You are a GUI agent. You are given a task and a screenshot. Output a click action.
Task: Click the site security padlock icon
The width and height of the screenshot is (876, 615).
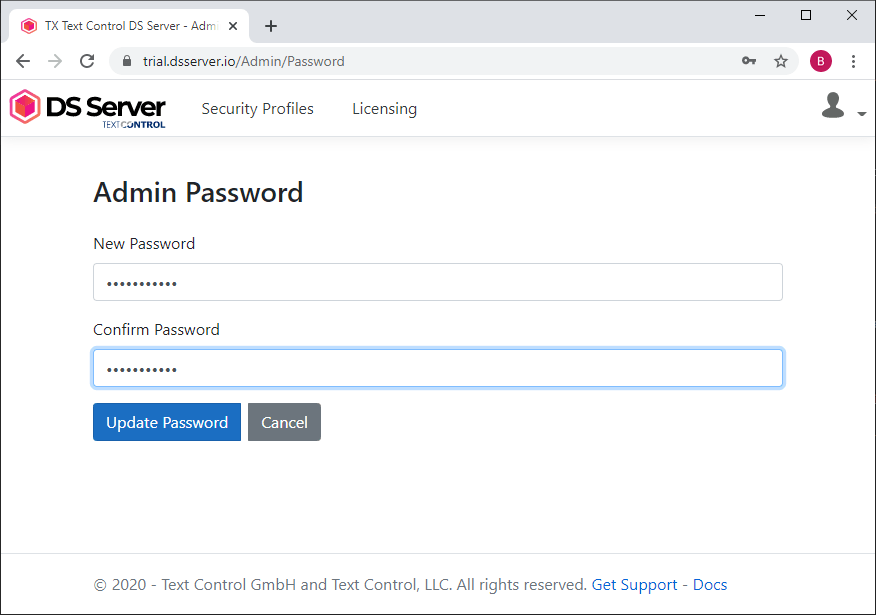pos(126,61)
